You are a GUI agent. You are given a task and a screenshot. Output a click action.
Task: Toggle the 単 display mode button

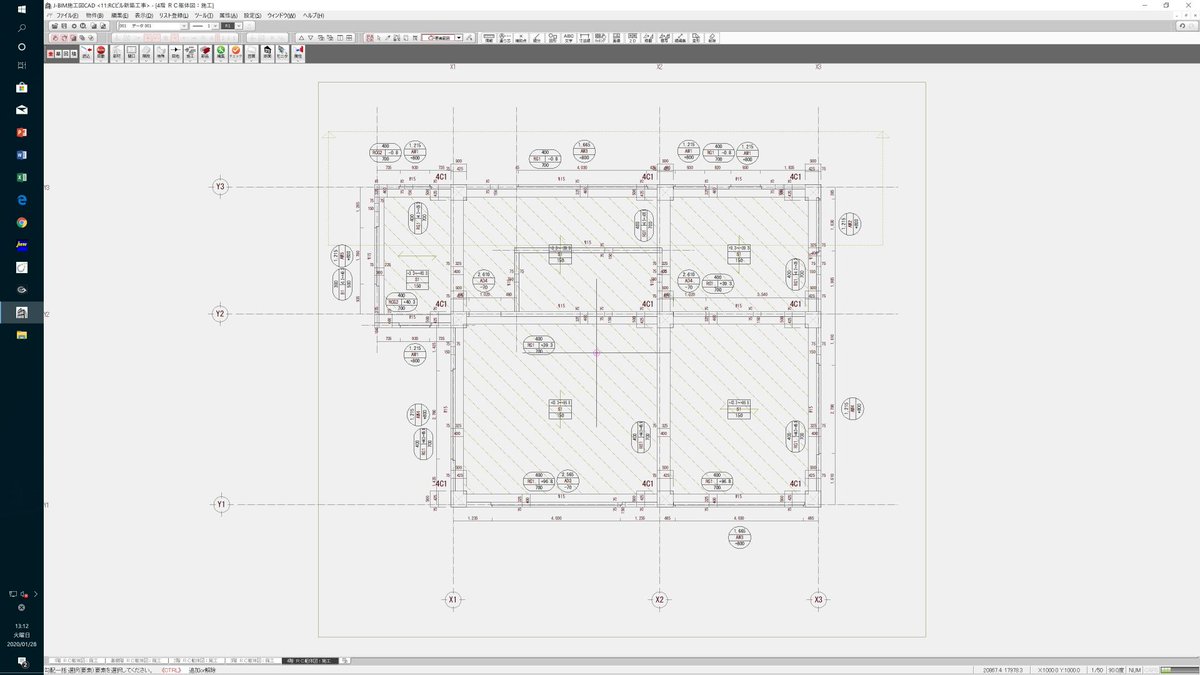[x=58, y=53]
